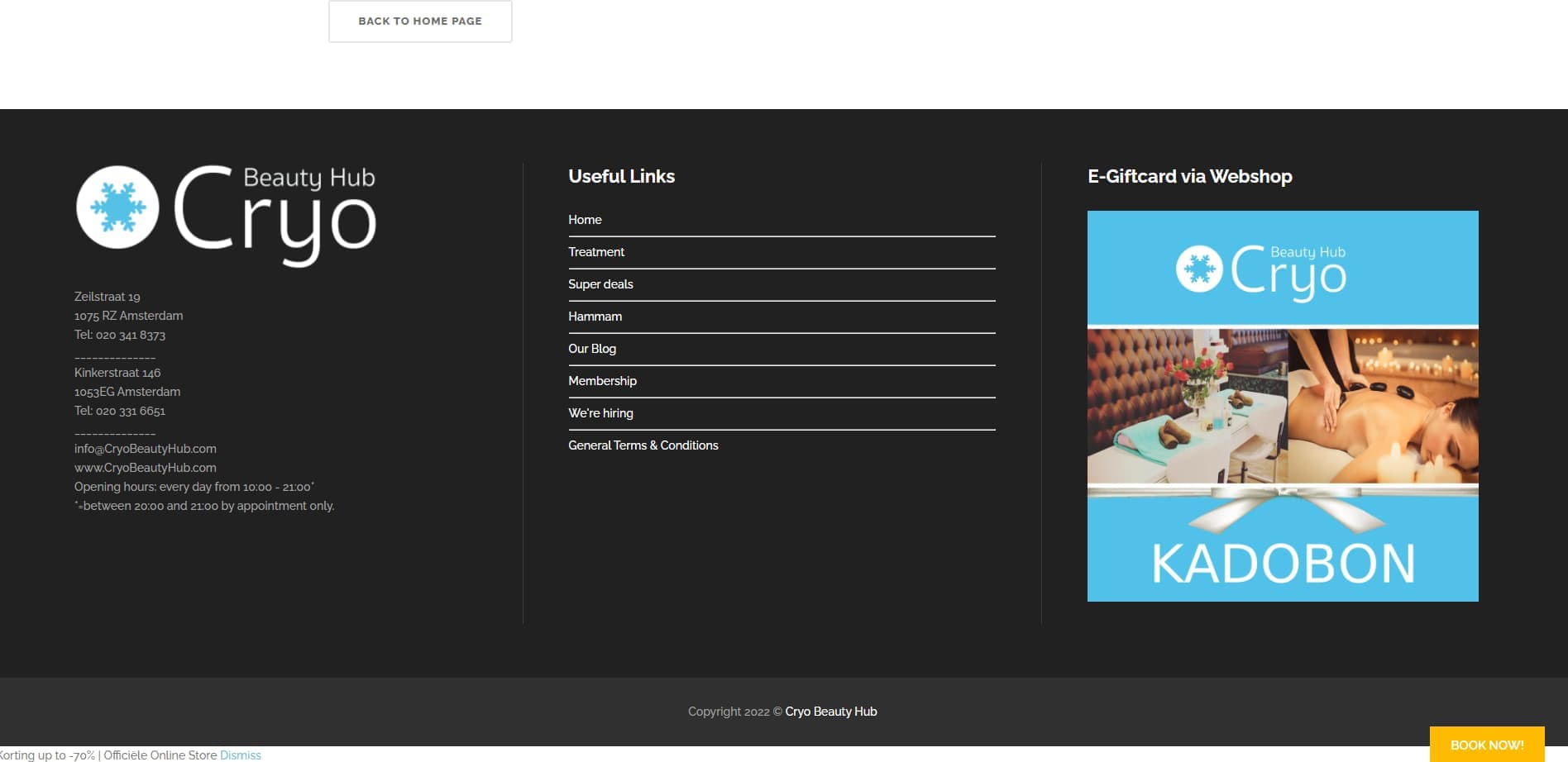Click the Zeilstraat 19 address line
The height and width of the screenshot is (762, 1568).
pyautogui.click(x=108, y=297)
